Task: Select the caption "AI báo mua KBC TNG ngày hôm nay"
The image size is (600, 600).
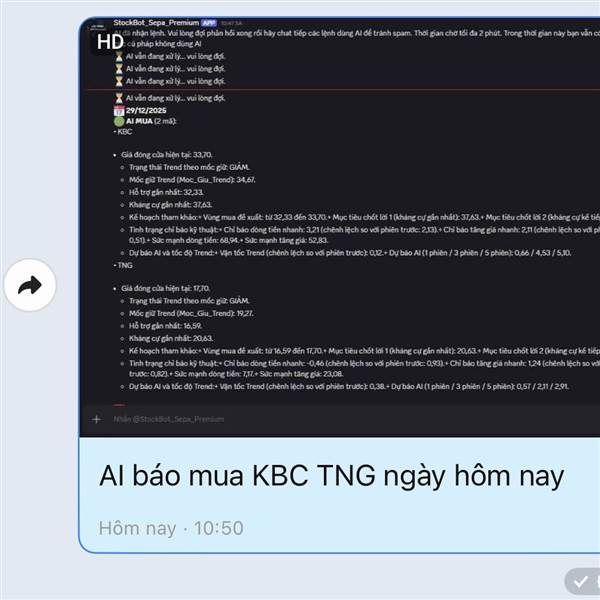Action: click(331, 476)
